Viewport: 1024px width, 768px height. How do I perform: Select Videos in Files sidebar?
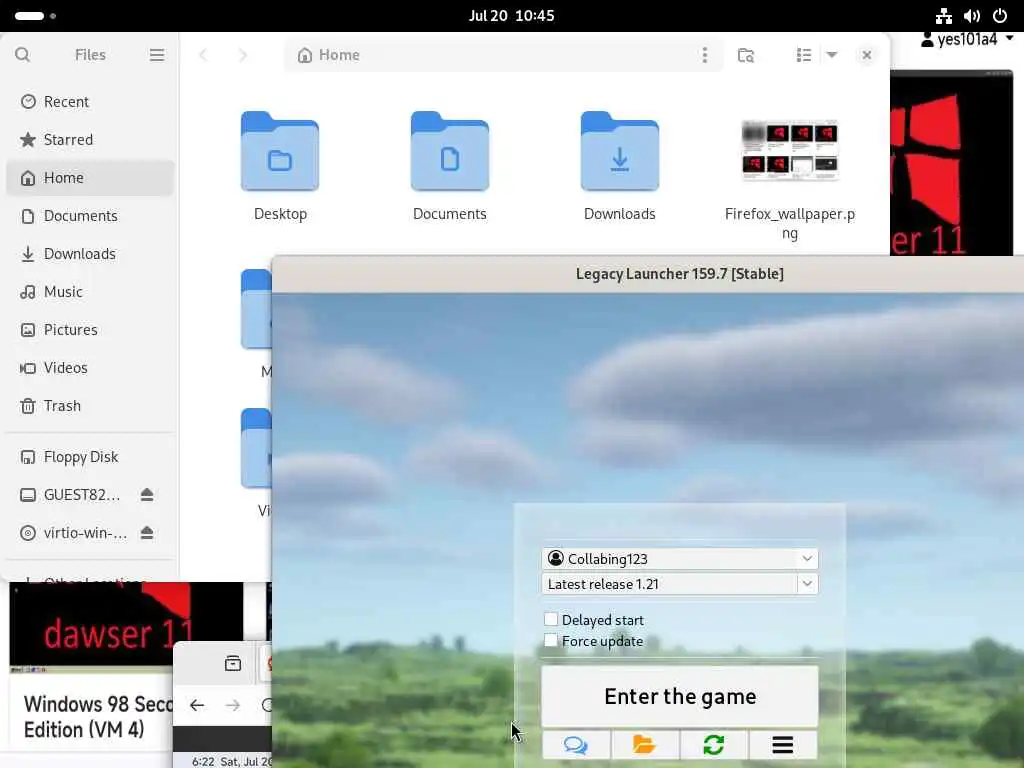point(90,368)
